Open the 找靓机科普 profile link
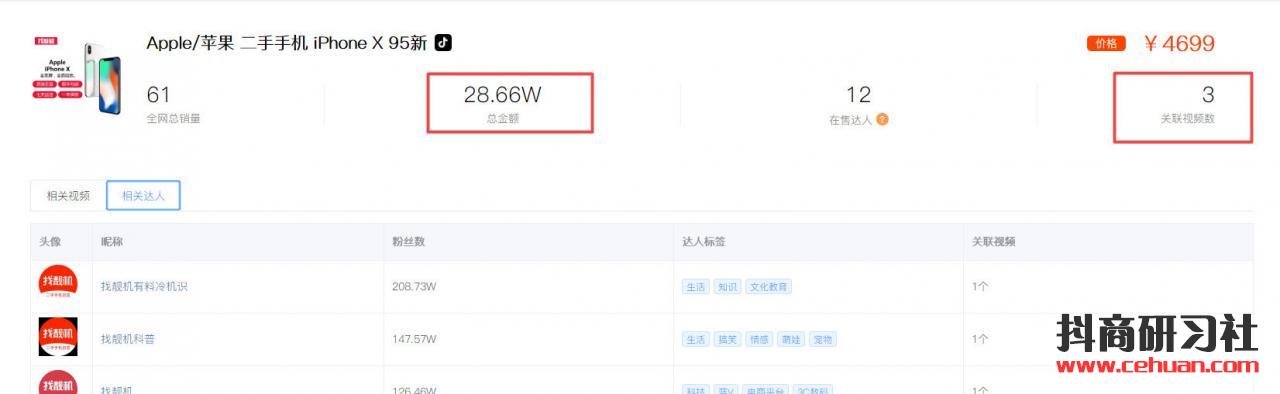This screenshot has height=394, width=1280. [128, 339]
